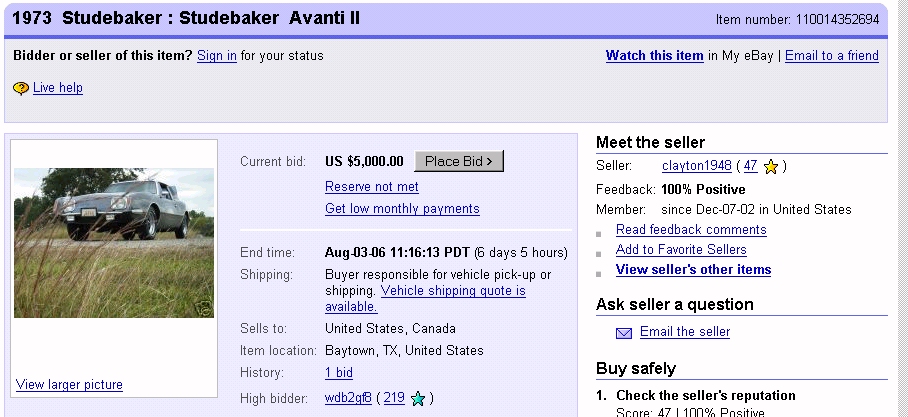Open high bidder wdb2gf8 profile
The image size is (908, 417).
[348, 398]
